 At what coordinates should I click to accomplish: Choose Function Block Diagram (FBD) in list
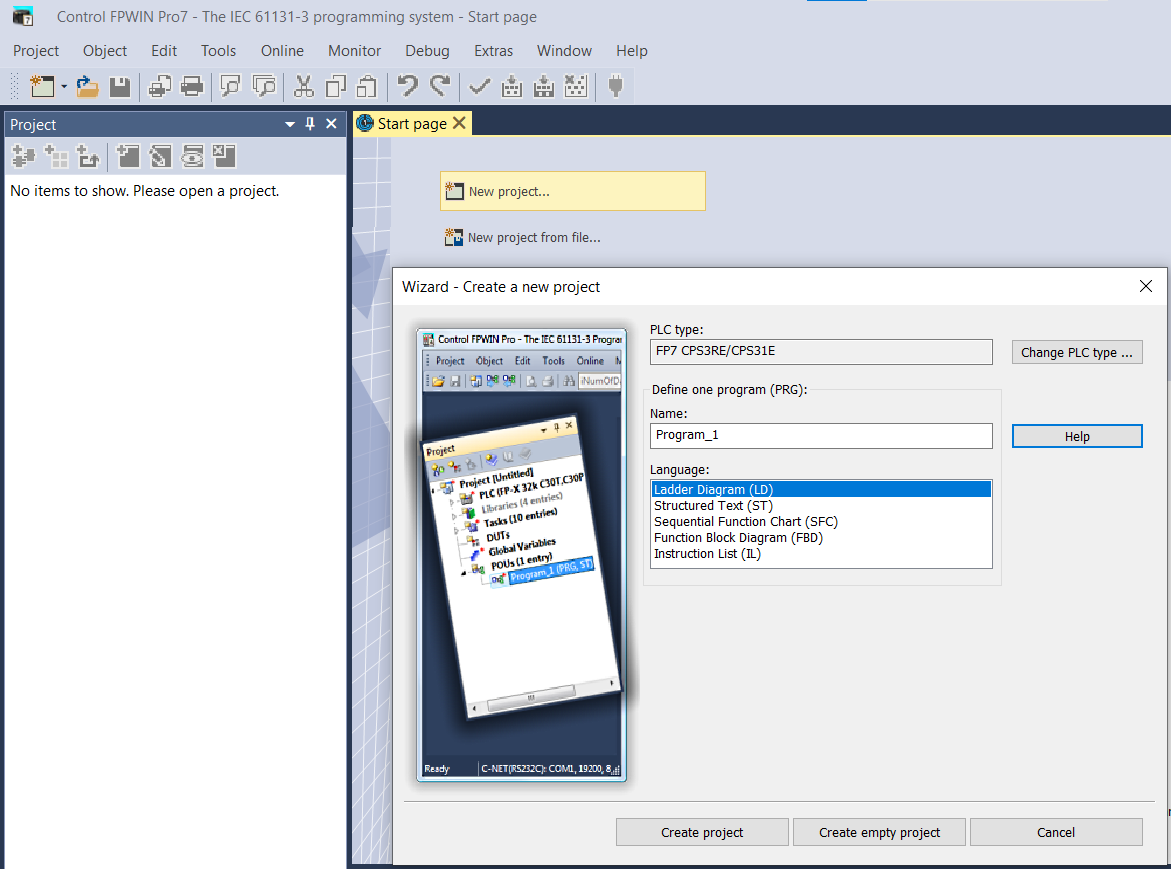point(738,538)
